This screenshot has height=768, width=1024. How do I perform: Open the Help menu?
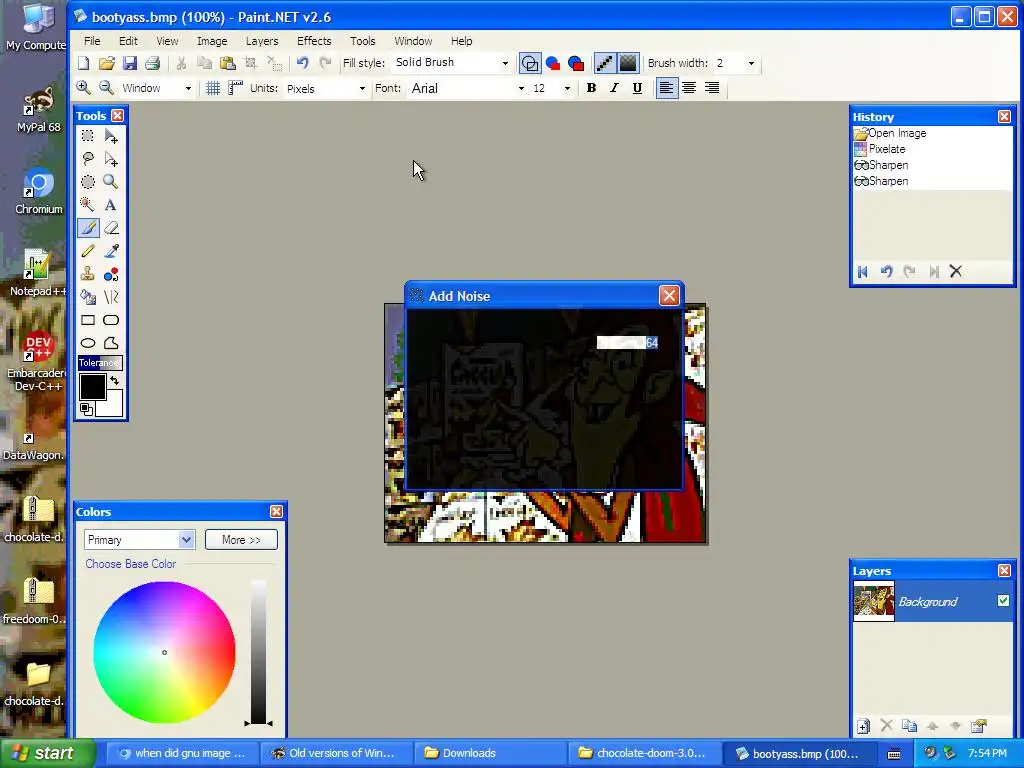(461, 40)
